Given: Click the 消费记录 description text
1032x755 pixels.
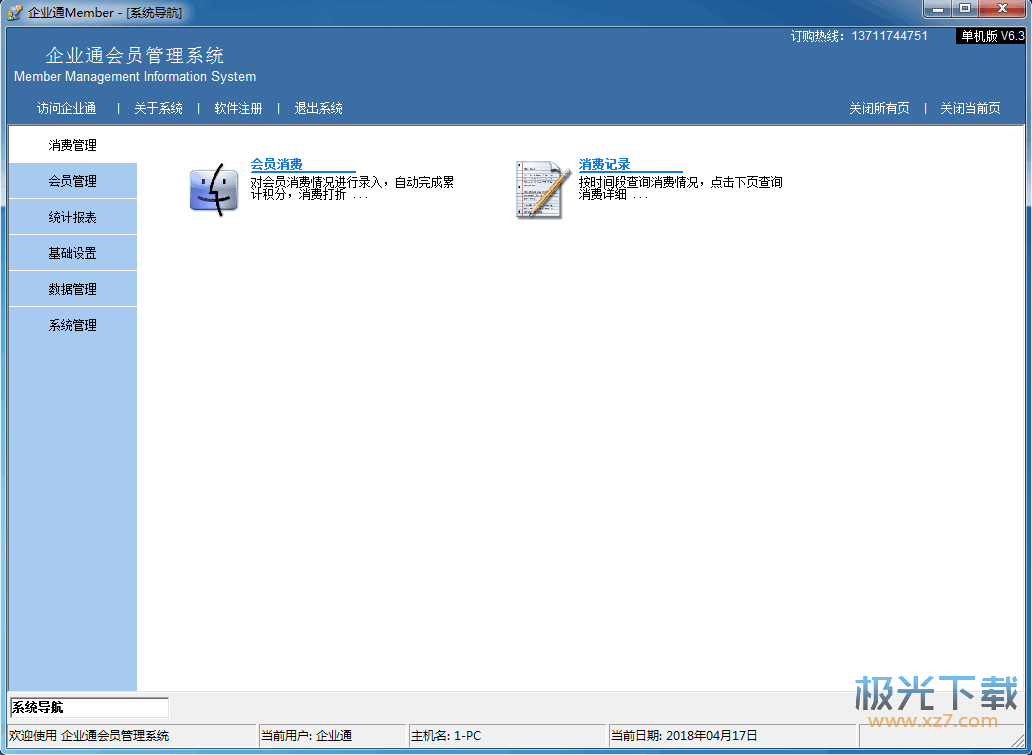Looking at the screenshot, I should pyautogui.click(x=681, y=188).
